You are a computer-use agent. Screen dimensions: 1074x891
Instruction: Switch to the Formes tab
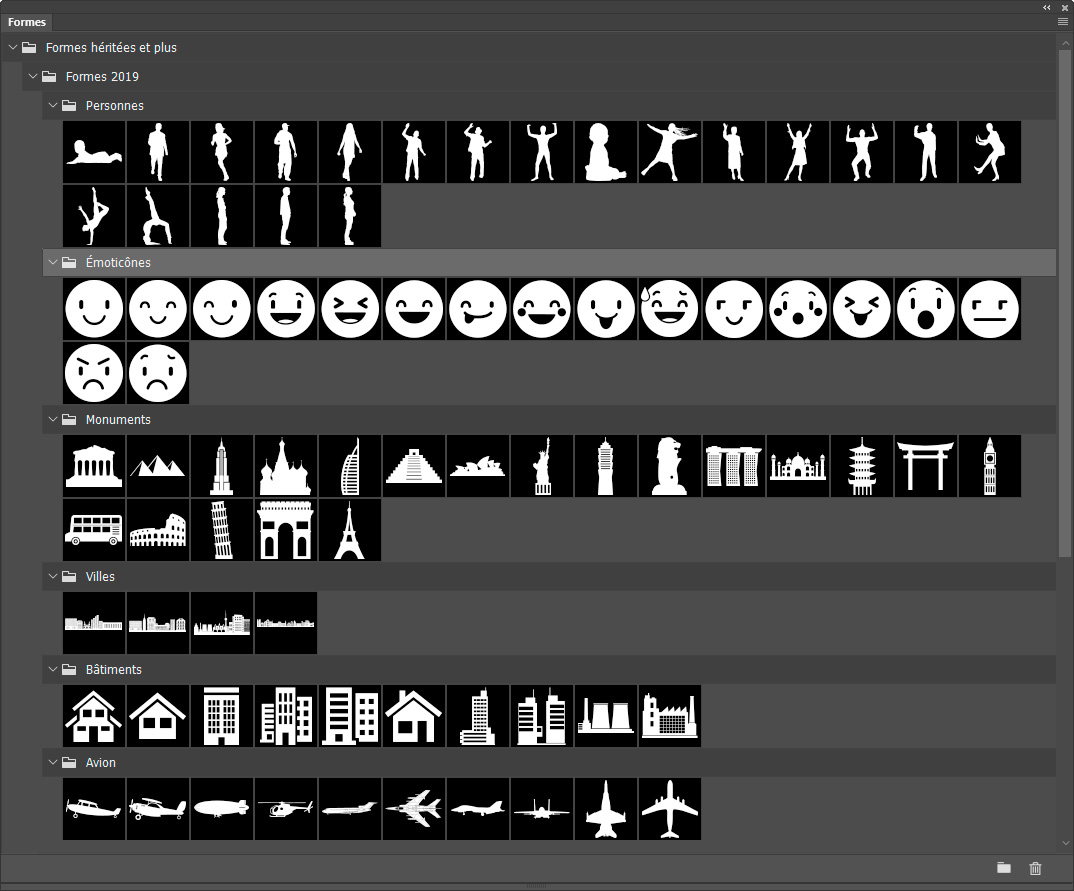26,21
